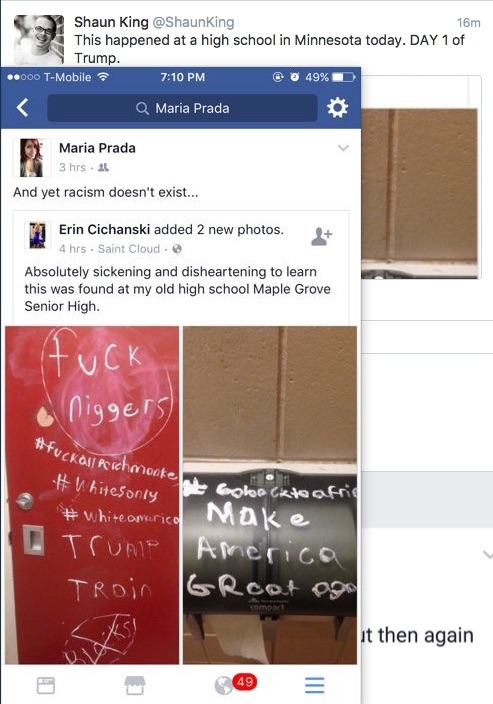The height and width of the screenshot is (704, 493).
Task: Click the public globe icon near Saint Cloud
Action: pyautogui.click(x=177, y=249)
